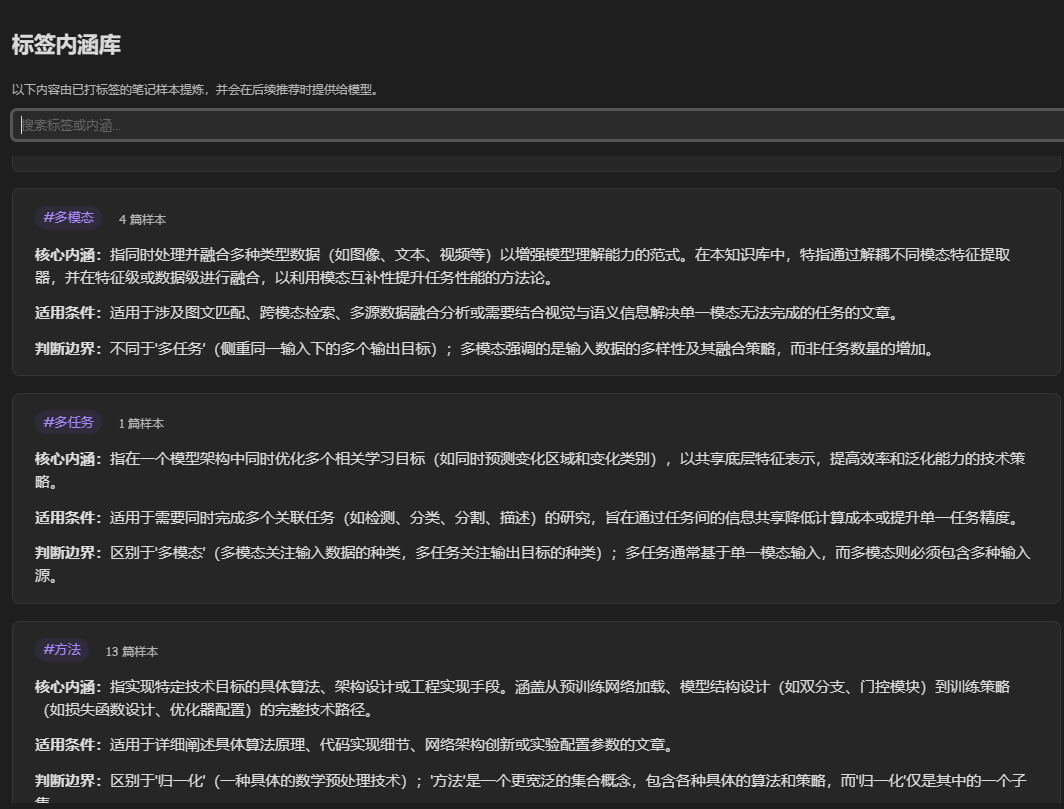The image size is (1064, 809).
Task: Click 核心内涵 label in #多任务 card
Action: [x=68, y=459]
